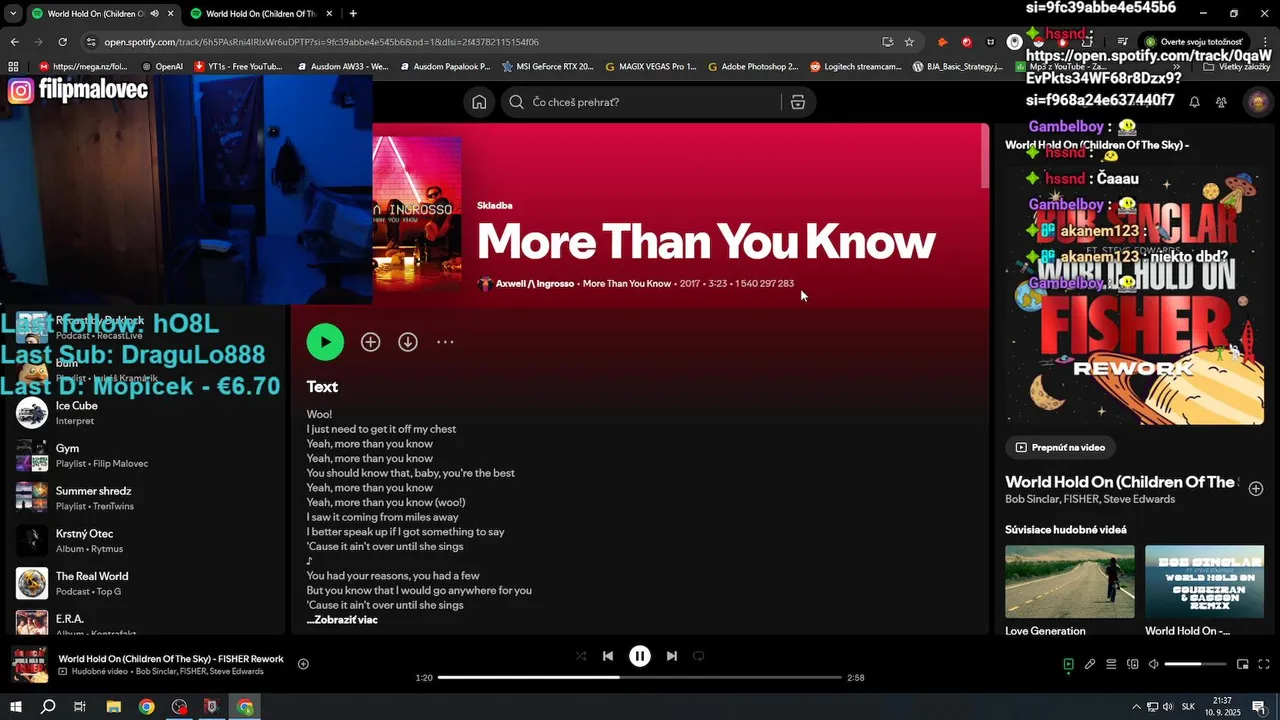Image resolution: width=1280 pixels, height=720 pixels.
Task: Click the now-playing album cover thumbnail
Action: pyautogui.click(x=29, y=664)
